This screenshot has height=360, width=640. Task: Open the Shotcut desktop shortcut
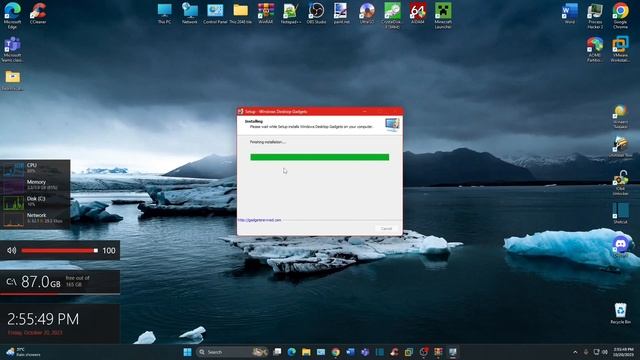click(x=620, y=213)
